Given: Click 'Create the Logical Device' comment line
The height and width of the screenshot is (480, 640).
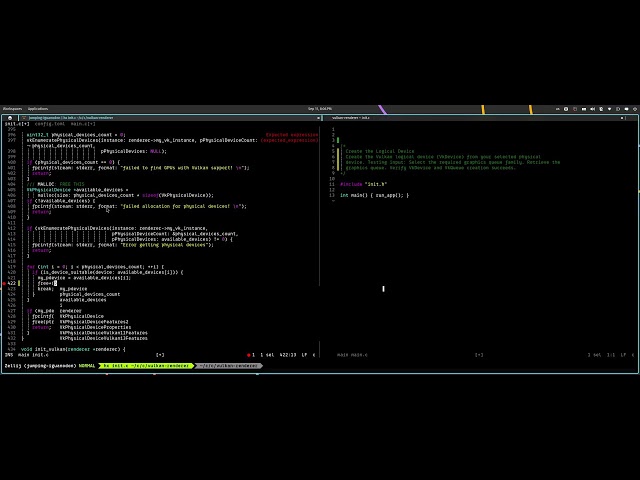Looking at the screenshot, I should point(380,151).
